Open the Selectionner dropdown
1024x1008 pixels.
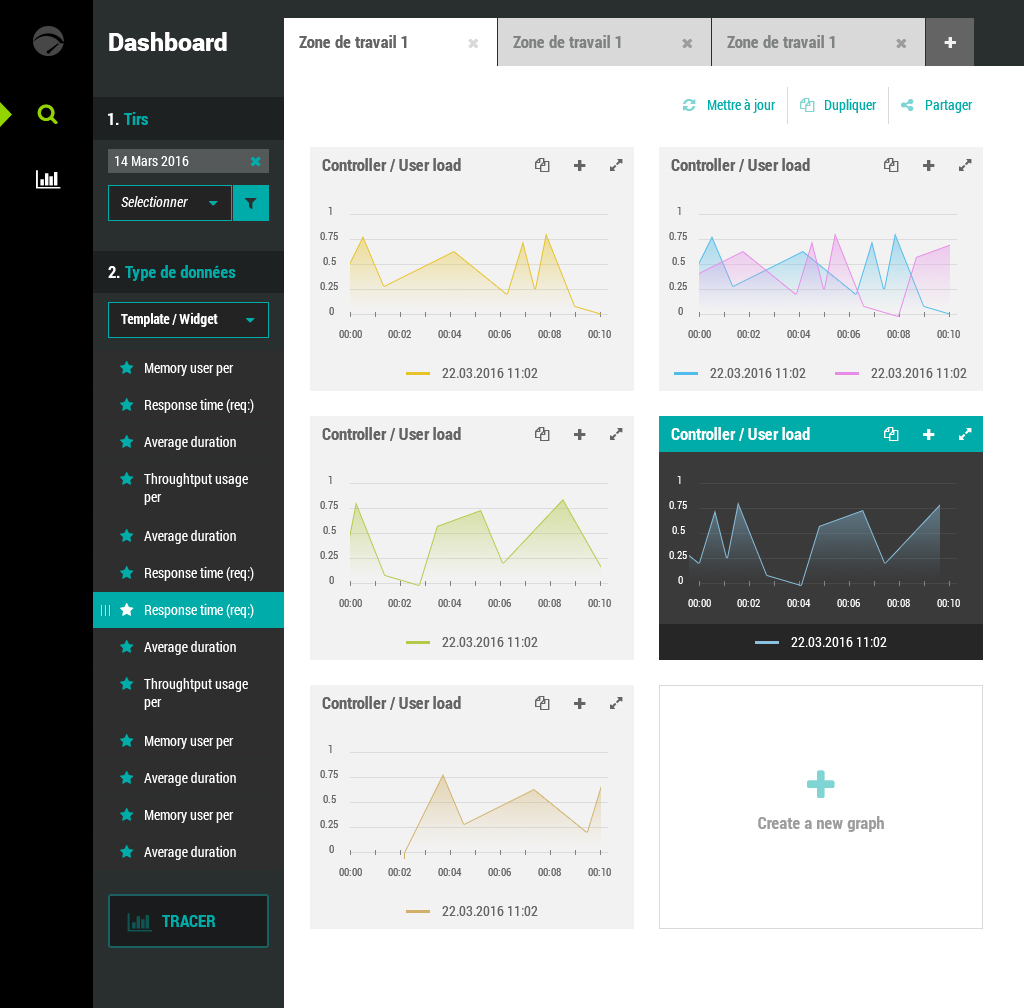pyautogui.click(x=169, y=203)
